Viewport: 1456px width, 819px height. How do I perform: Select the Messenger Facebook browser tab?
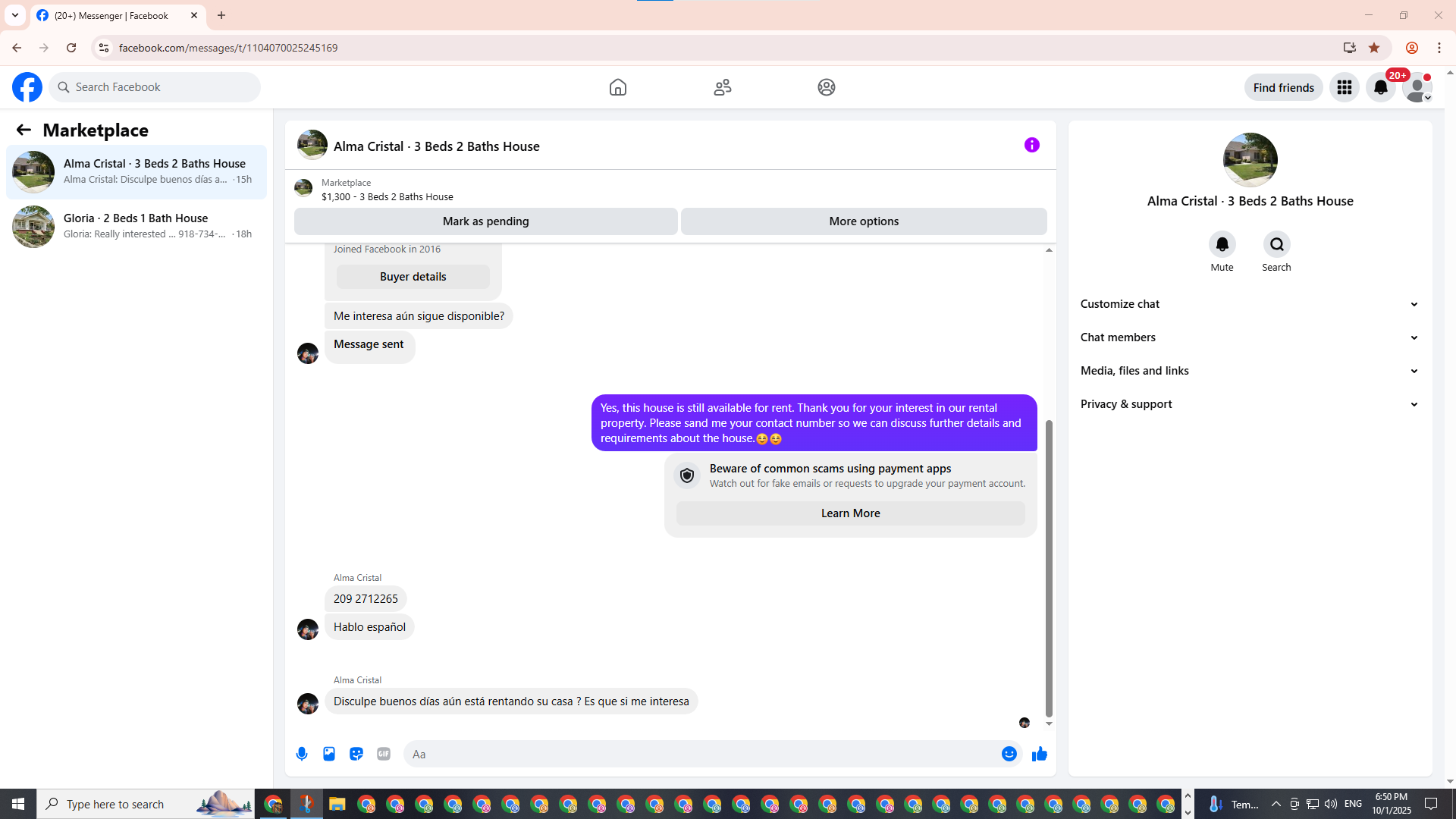[x=118, y=15]
